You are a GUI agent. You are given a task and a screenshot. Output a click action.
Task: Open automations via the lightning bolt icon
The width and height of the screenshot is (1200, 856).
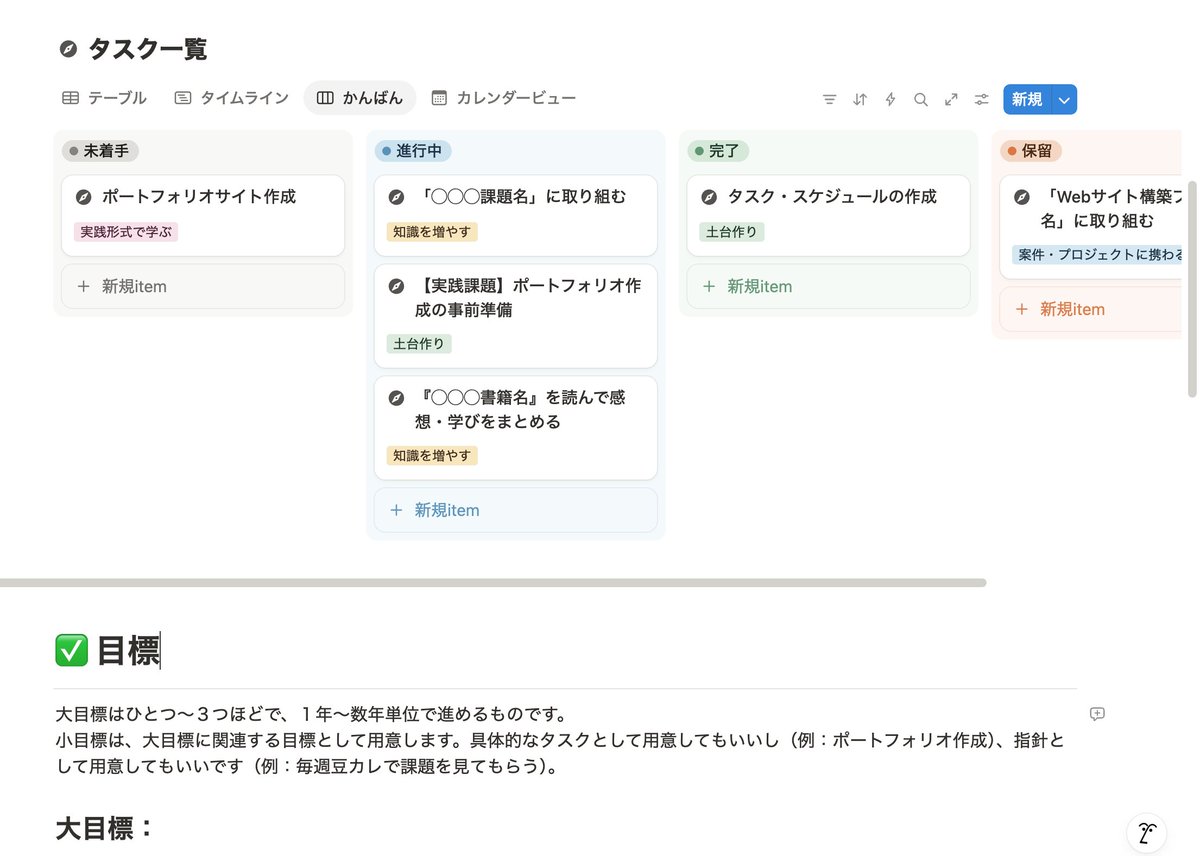[x=890, y=99]
